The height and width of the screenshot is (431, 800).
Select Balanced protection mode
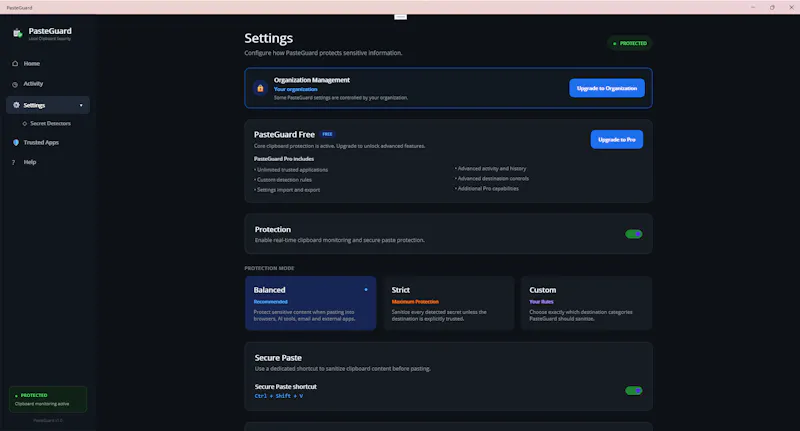click(310, 303)
